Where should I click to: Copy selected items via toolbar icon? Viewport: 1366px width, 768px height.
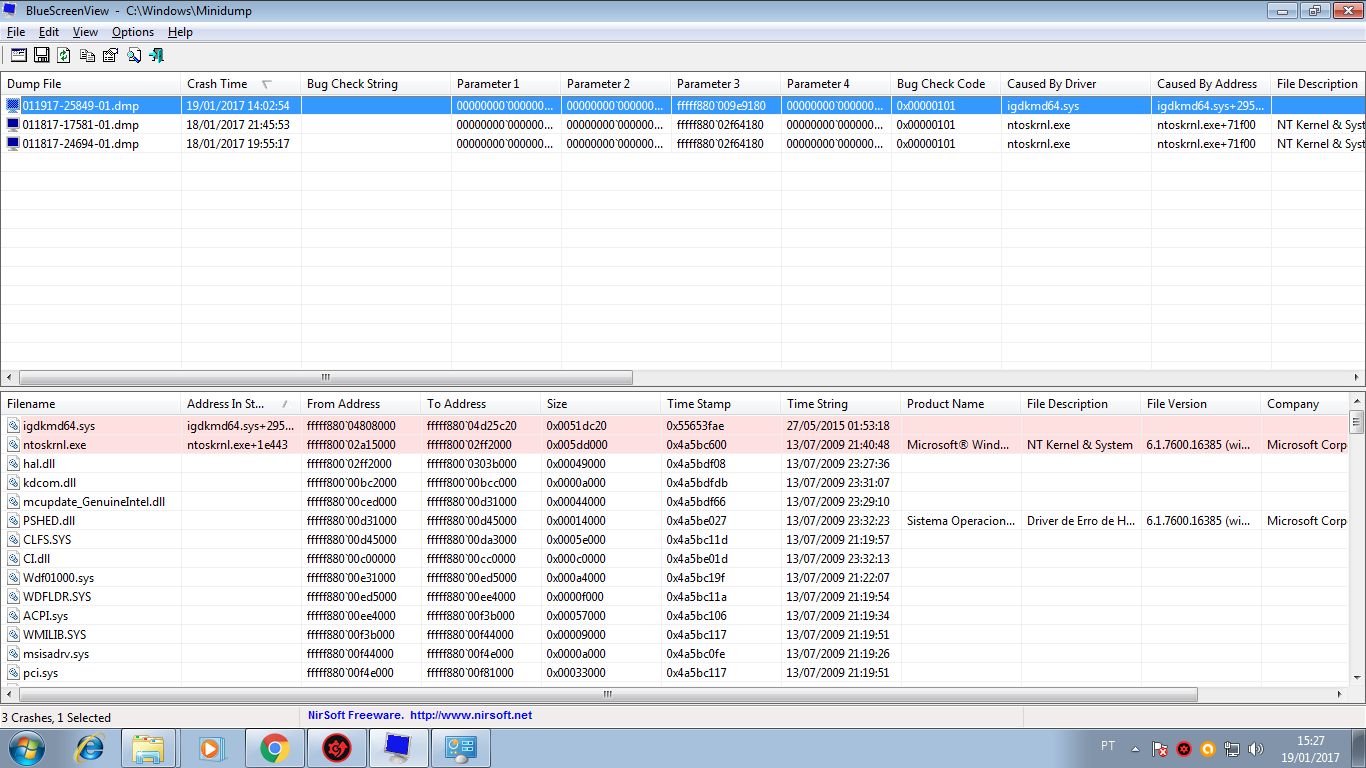(x=88, y=55)
